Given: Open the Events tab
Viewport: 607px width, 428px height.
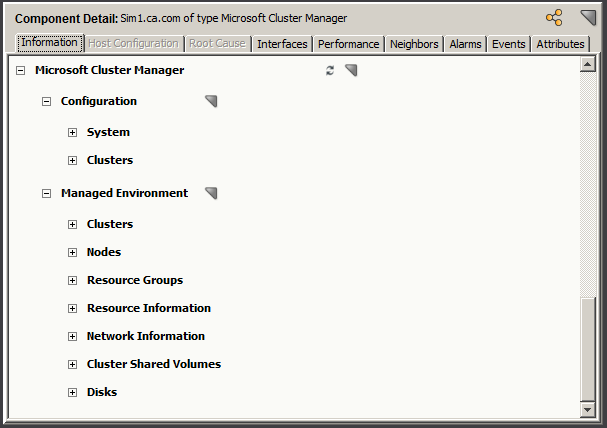Looking at the screenshot, I should tap(509, 44).
